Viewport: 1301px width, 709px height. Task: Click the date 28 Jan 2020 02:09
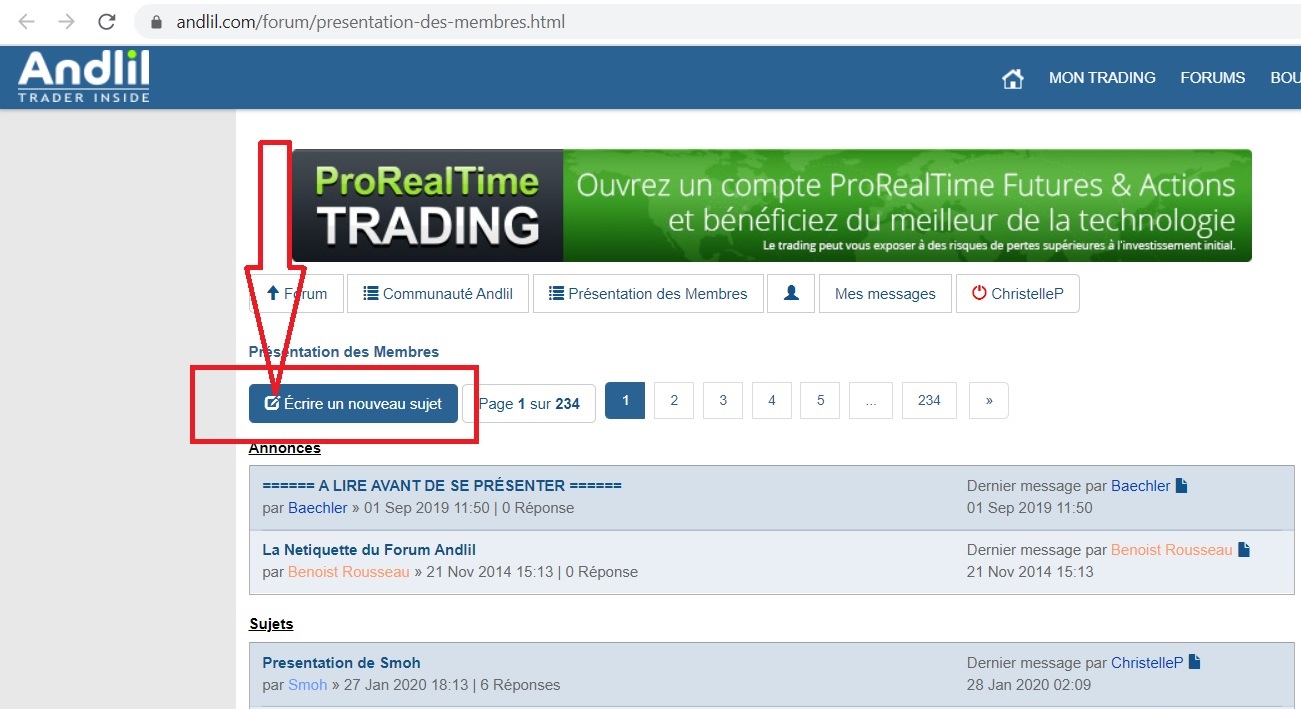tap(1029, 685)
